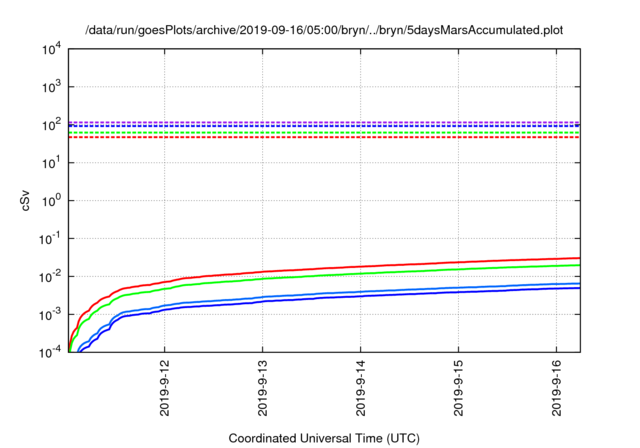Click the dashed red limit line

click(x=324, y=137)
